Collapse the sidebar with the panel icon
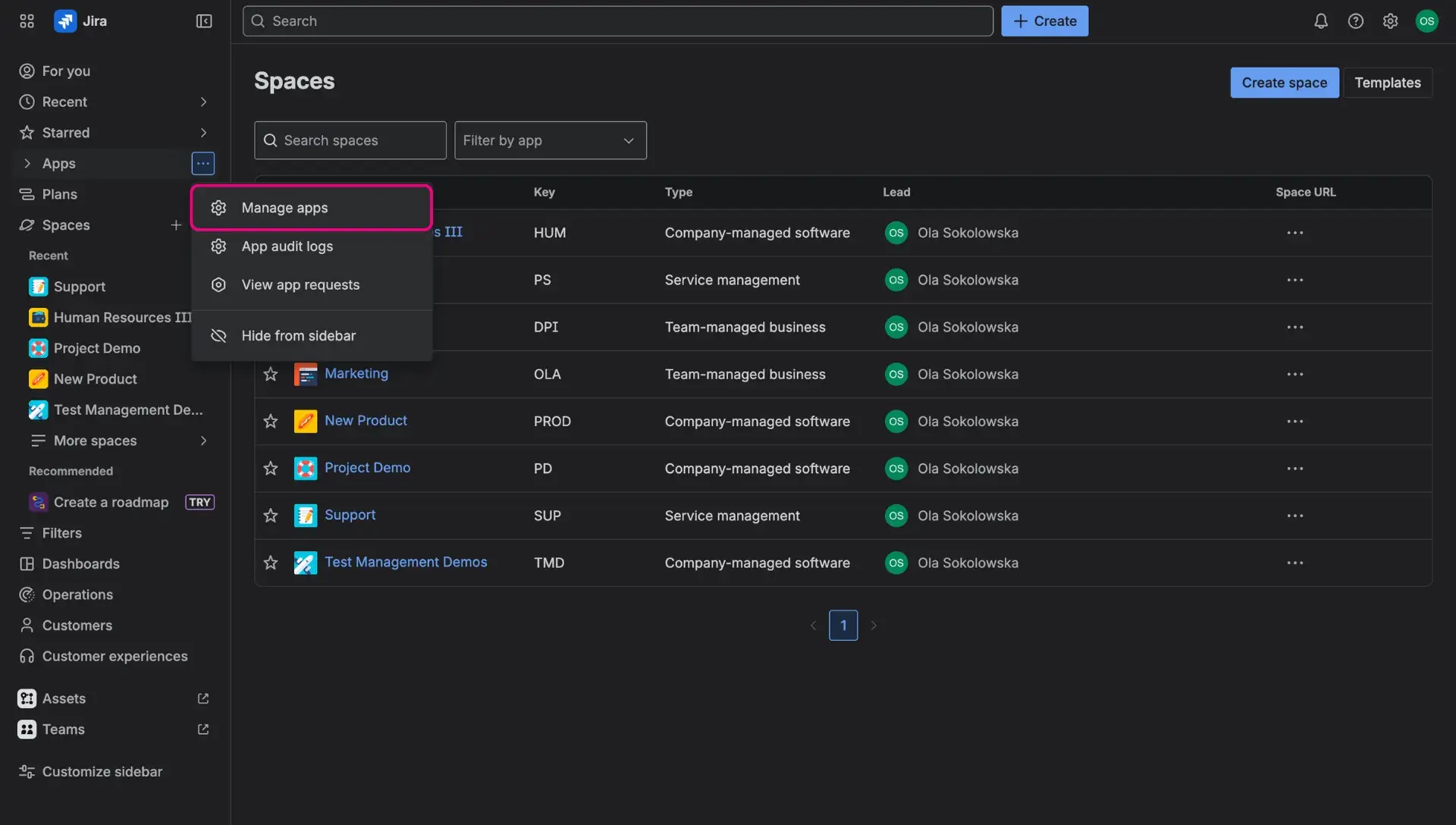This screenshot has width=1456, height=825. coord(203,20)
